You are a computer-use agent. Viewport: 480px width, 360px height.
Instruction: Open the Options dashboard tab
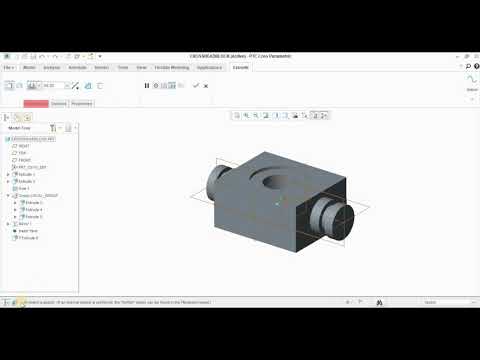coord(59,104)
